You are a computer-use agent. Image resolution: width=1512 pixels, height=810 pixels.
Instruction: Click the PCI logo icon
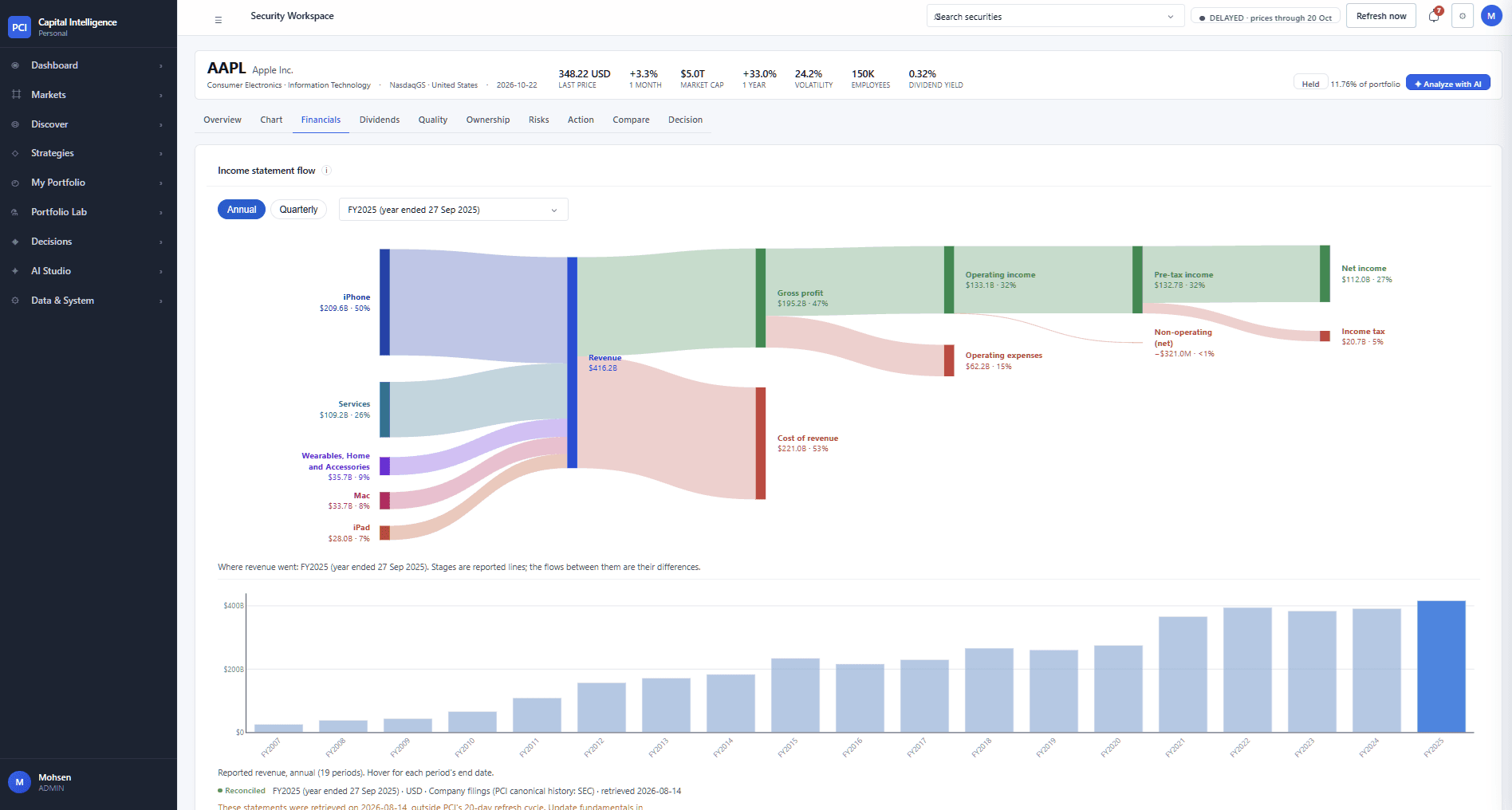19,27
